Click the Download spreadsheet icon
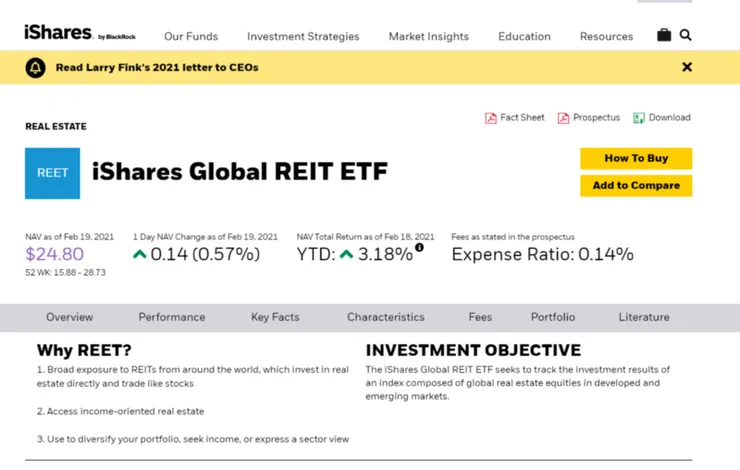The height and width of the screenshot is (470, 740). click(639, 118)
